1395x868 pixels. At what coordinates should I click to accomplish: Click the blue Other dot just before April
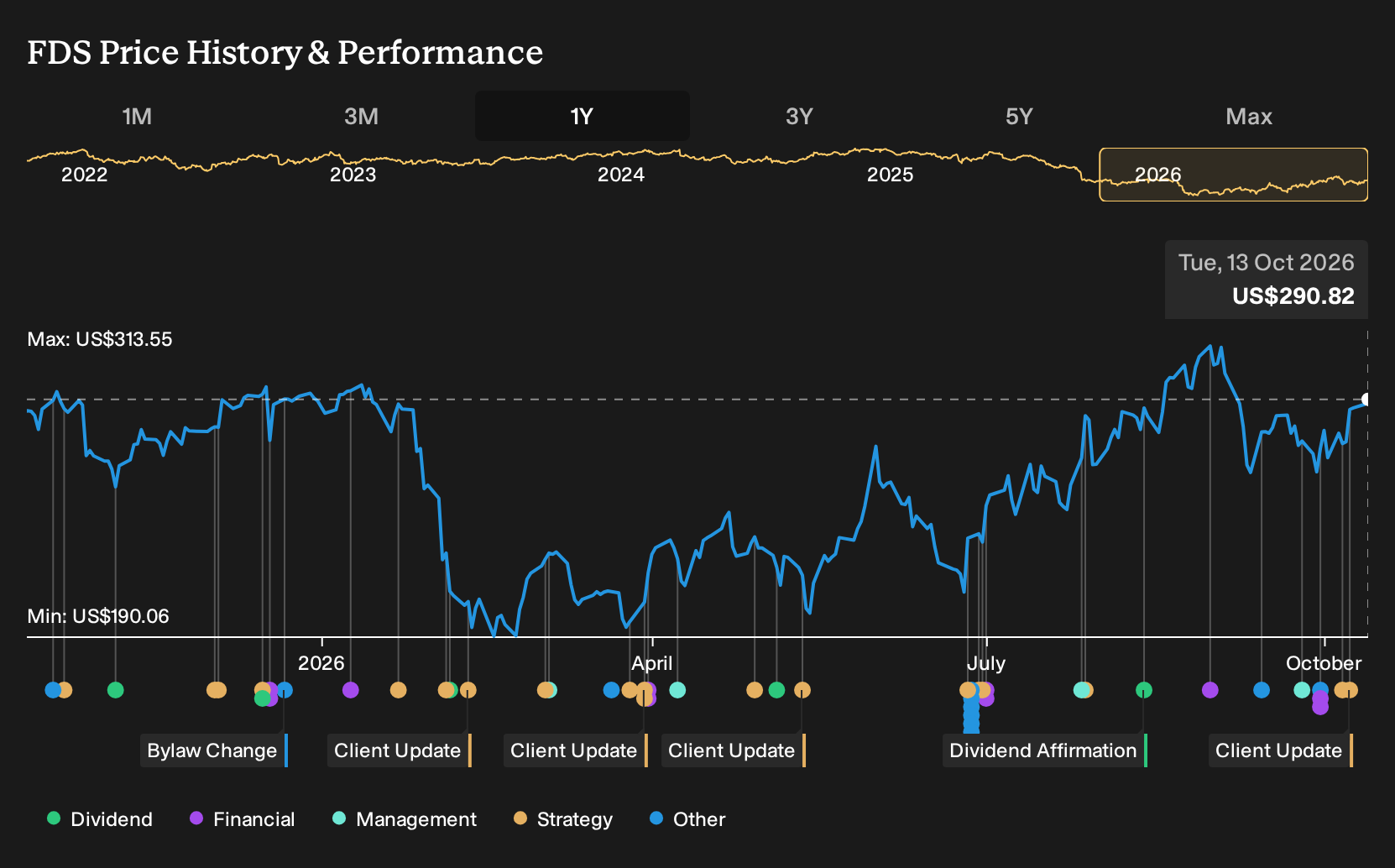point(611,690)
